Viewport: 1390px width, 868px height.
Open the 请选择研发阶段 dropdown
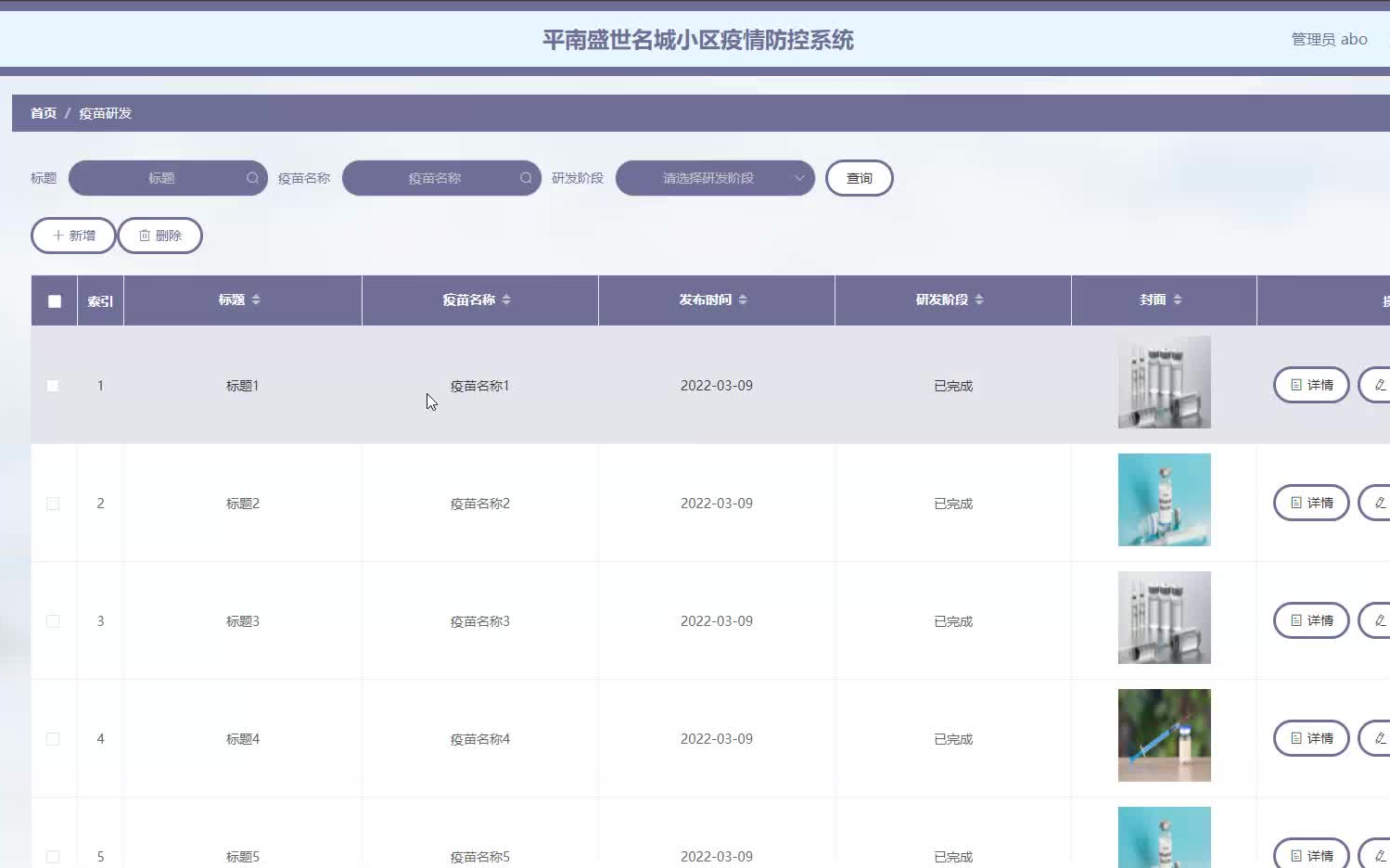(715, 178)
